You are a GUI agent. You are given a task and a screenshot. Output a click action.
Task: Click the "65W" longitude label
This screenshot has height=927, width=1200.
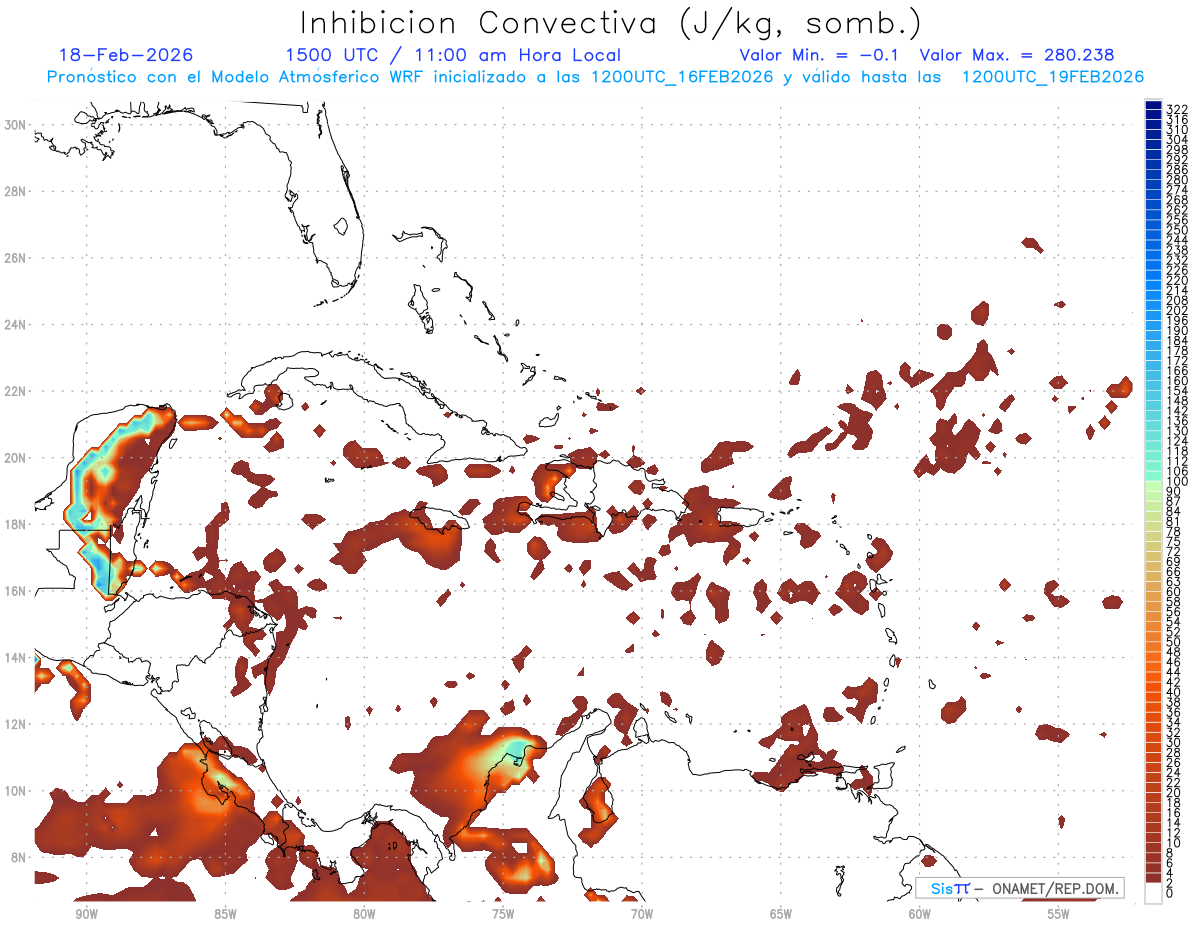781,914
